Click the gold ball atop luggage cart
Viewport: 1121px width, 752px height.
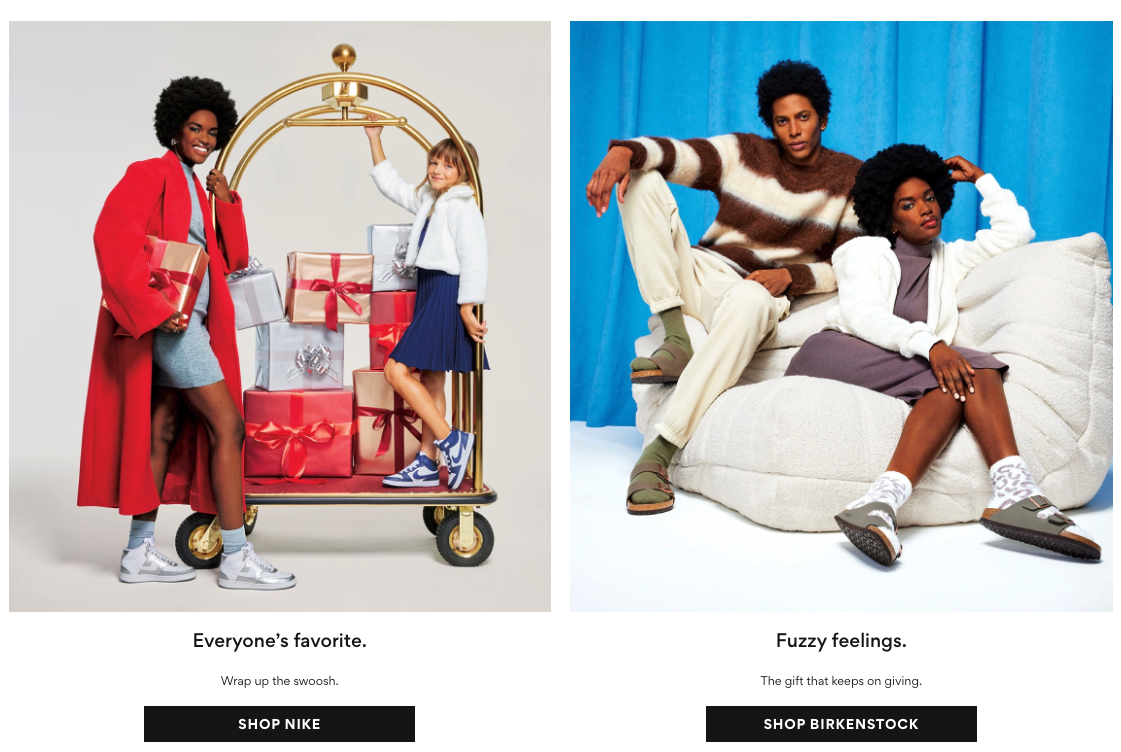(344, 55)
